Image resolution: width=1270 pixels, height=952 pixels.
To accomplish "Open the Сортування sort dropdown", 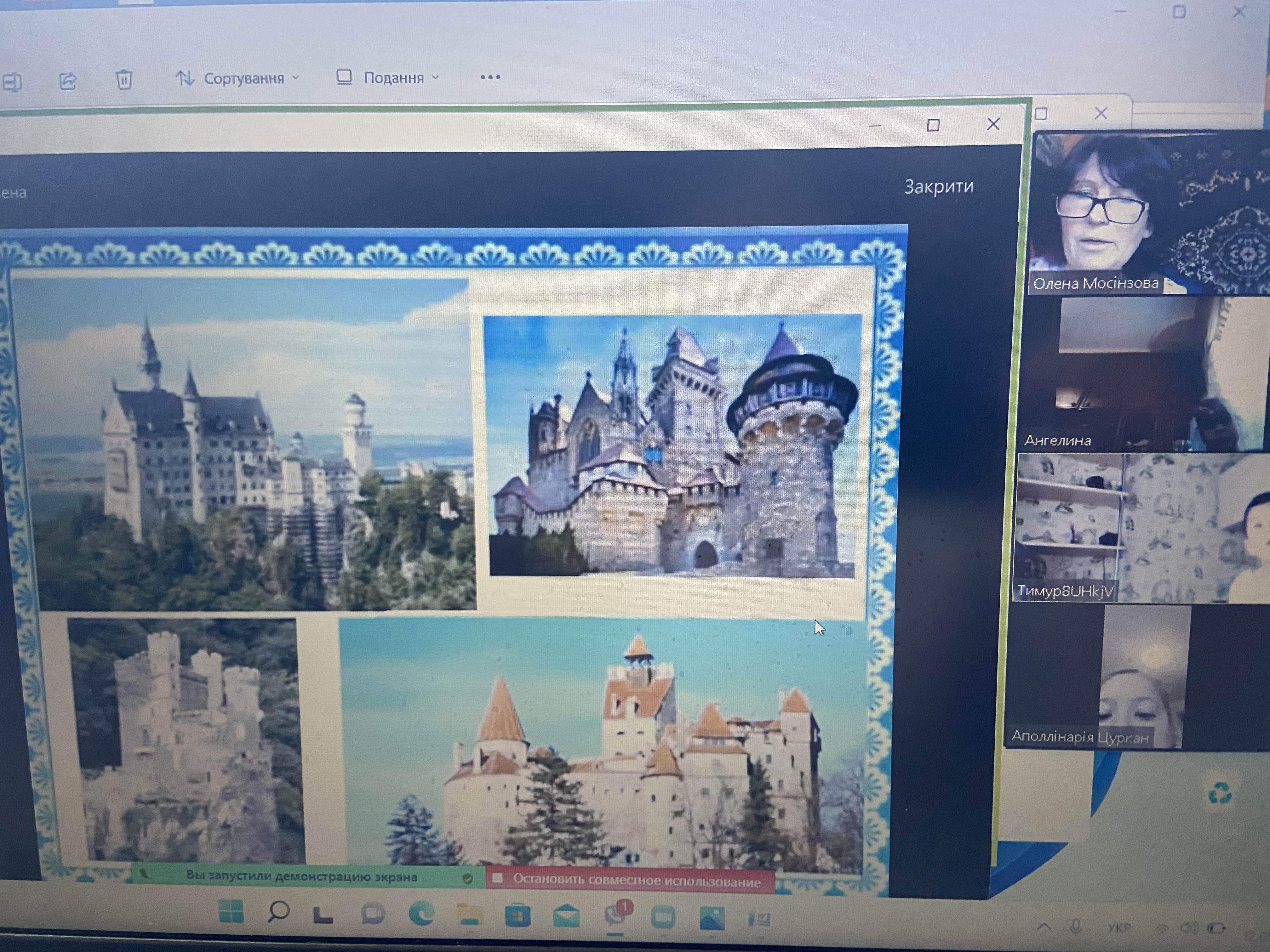I will click(x=237, y=78).
